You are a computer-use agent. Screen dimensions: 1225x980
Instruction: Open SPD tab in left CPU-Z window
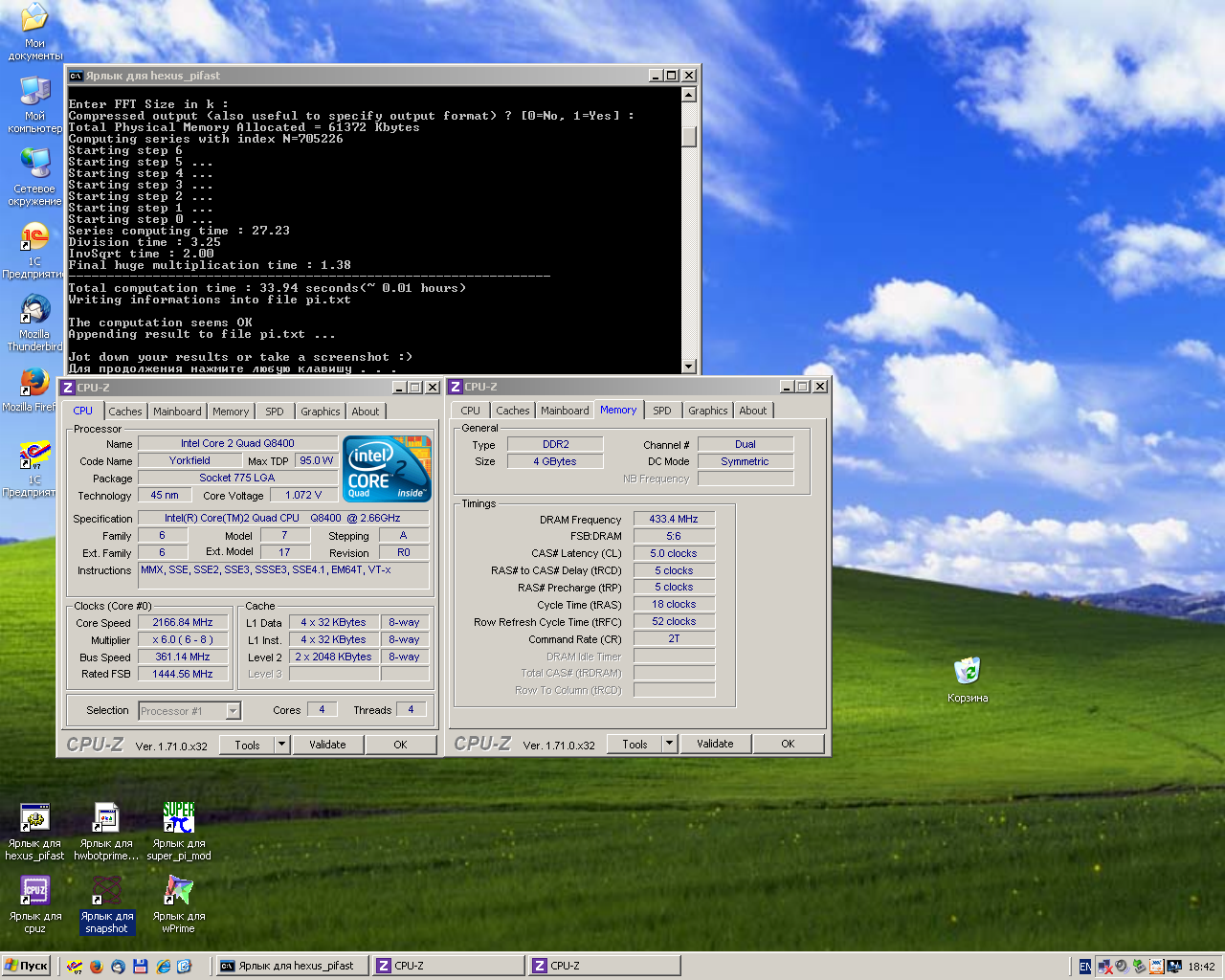coord(275,412)
